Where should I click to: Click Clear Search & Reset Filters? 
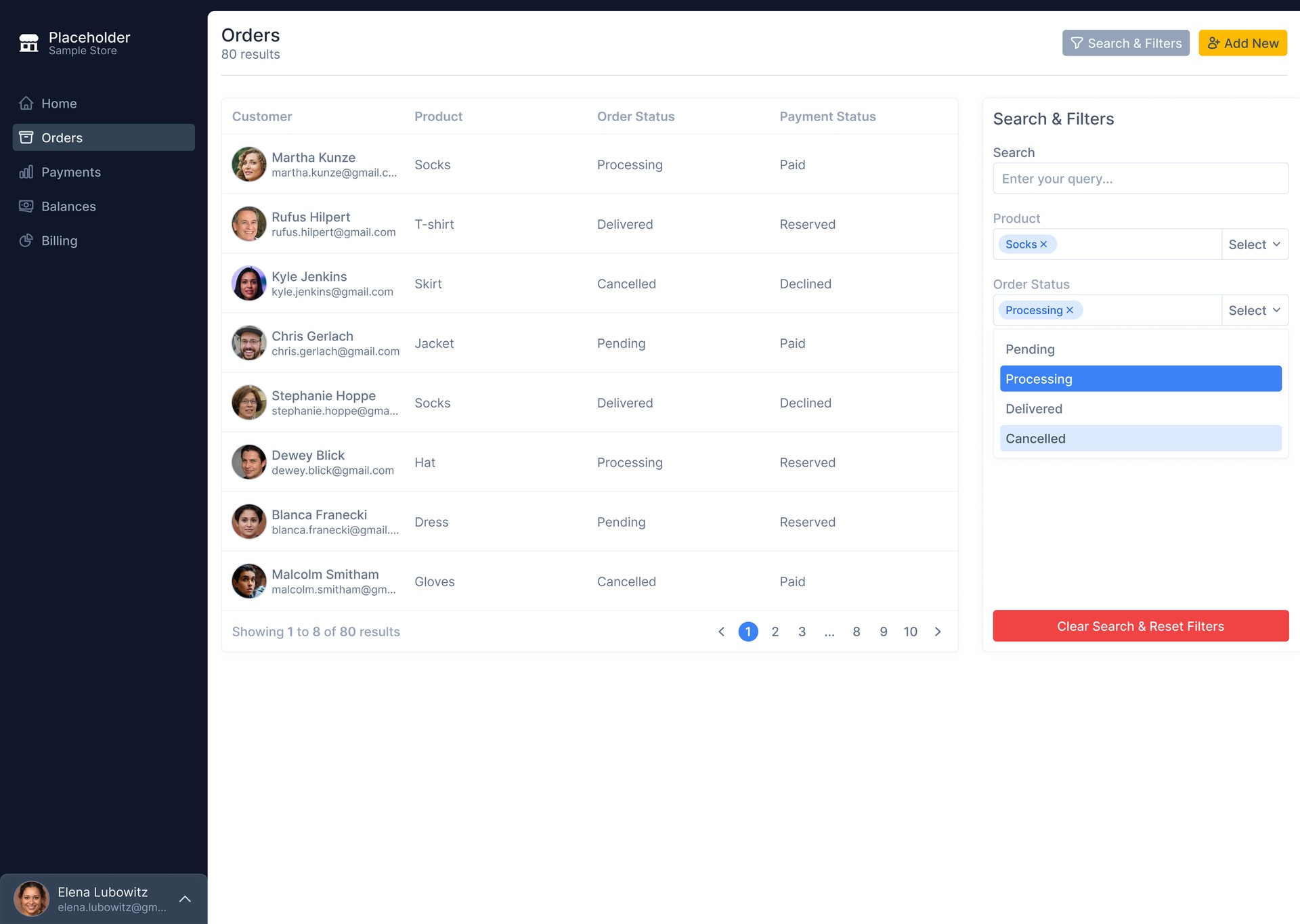pos(1140,626)
